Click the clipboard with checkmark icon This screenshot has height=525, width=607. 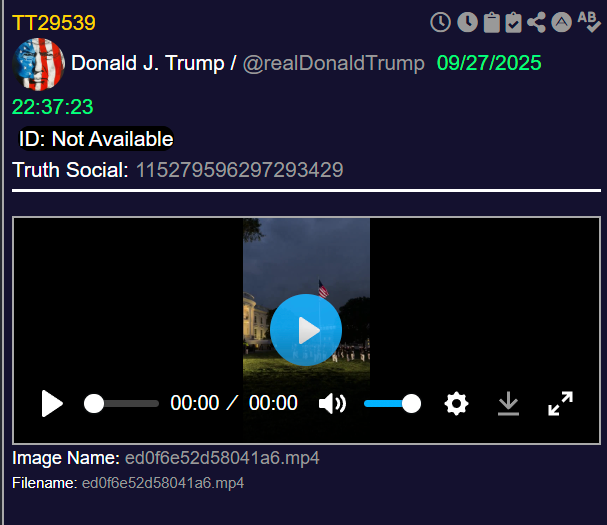tap(513, 22)
